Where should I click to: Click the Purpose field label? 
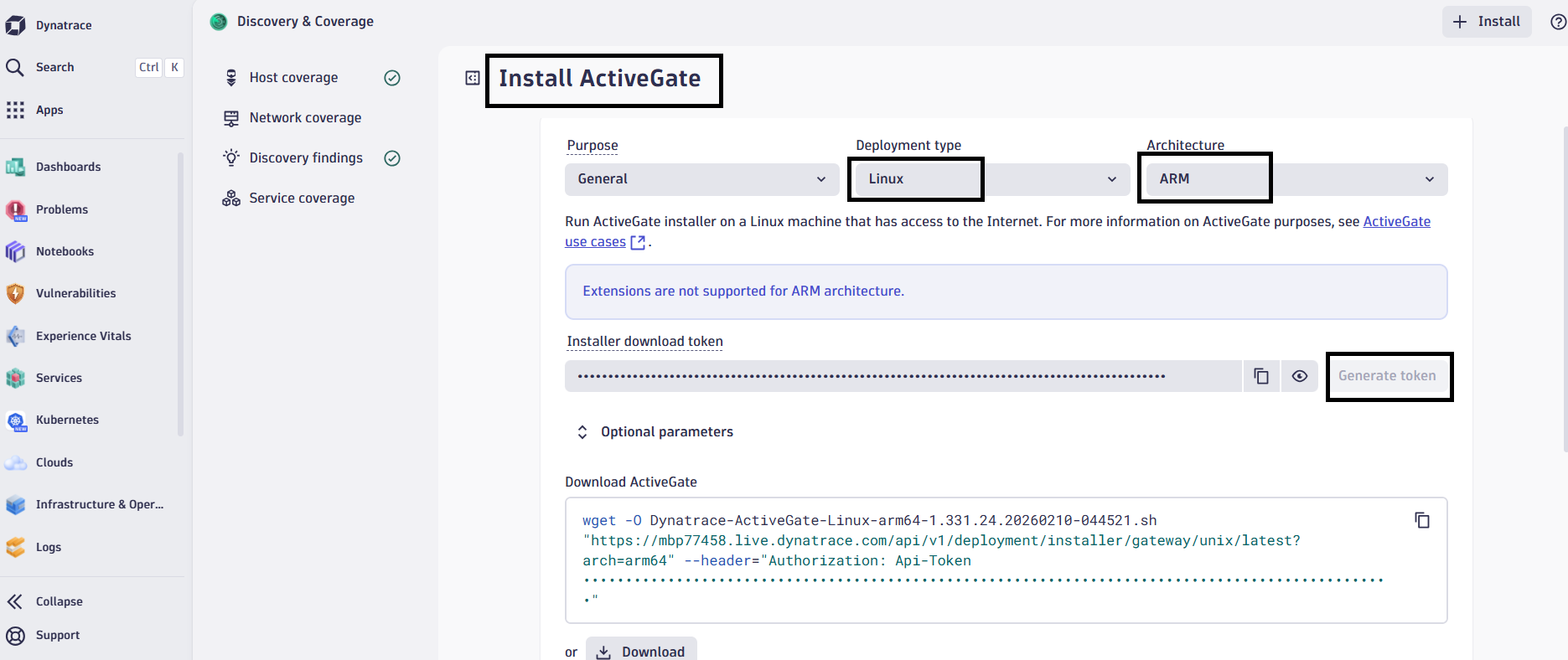[593, 146]
